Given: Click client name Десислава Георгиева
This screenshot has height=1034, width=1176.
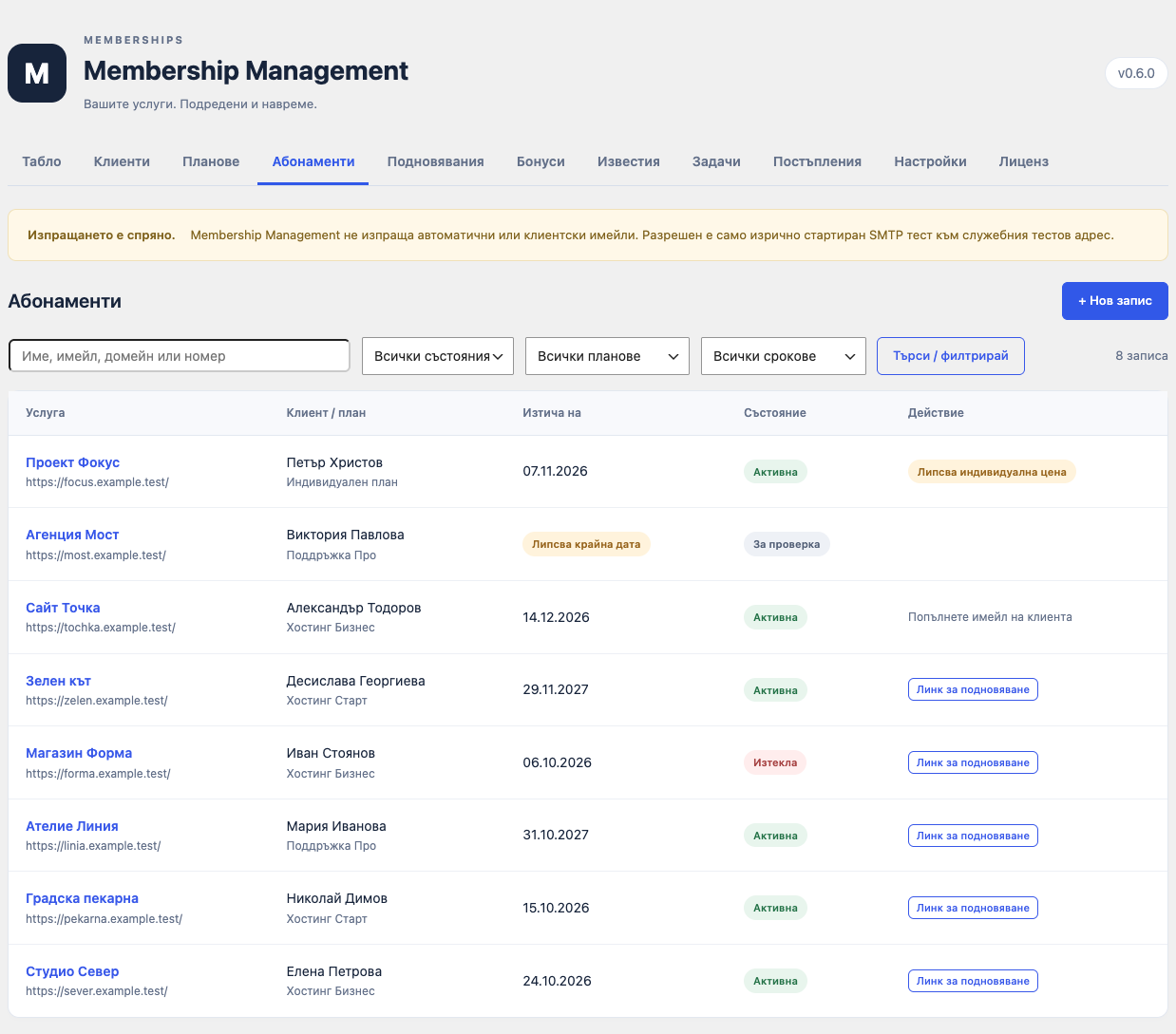Looking at the screenshot, I should [x=355, y=681].
